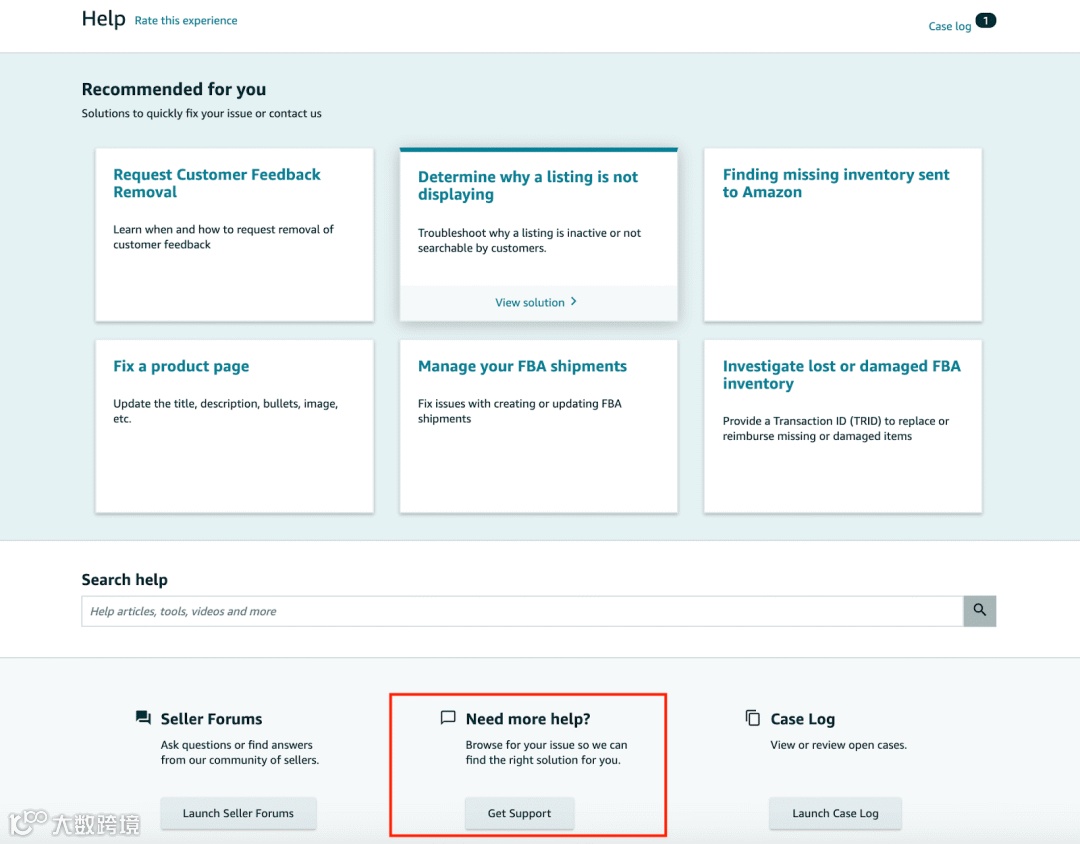
Task: Click the View solution chevron arrow
Action: 574,302
